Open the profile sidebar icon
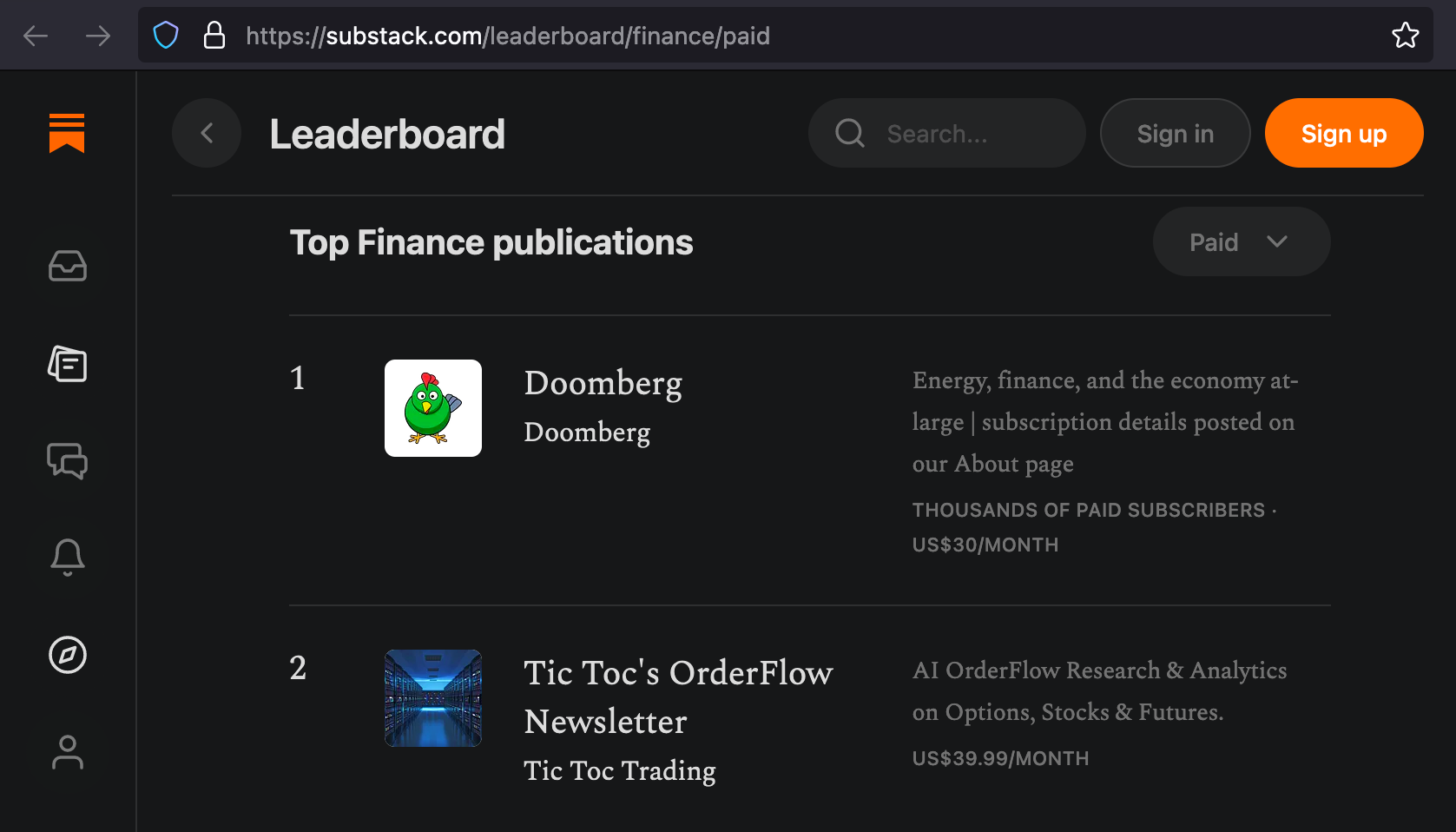 pos(67,753)
